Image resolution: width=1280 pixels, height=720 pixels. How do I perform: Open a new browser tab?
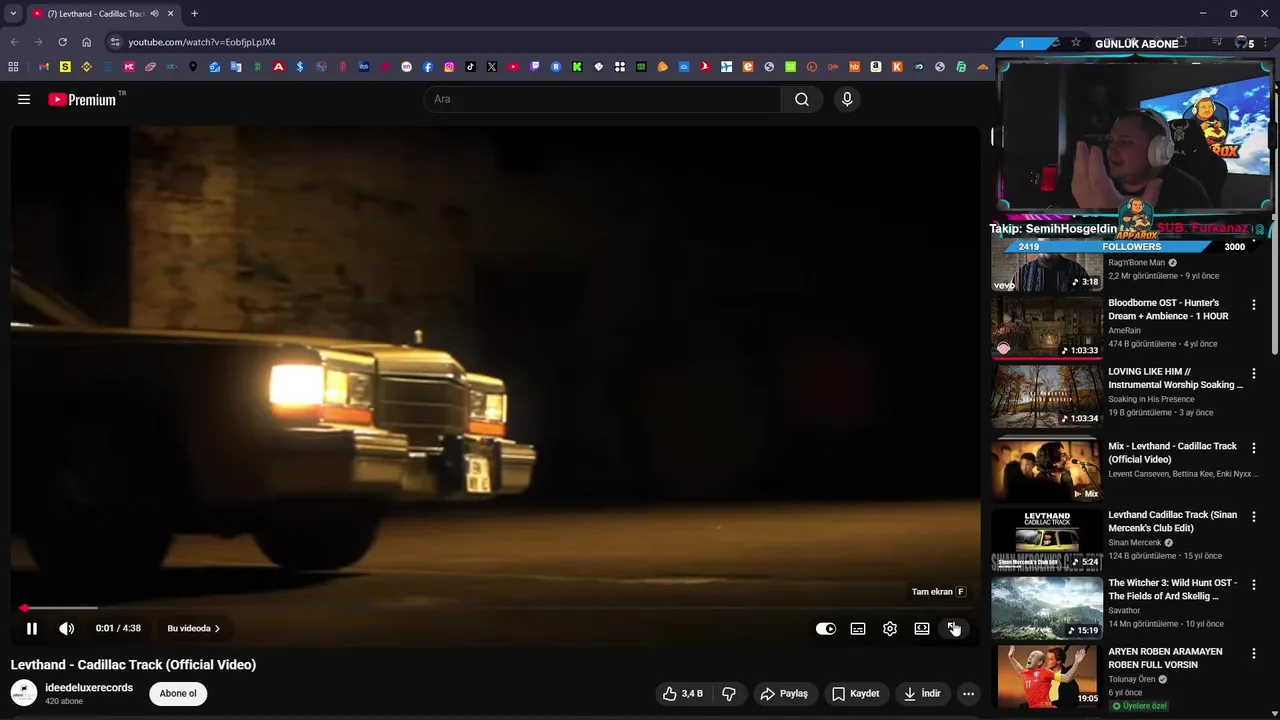194,14
